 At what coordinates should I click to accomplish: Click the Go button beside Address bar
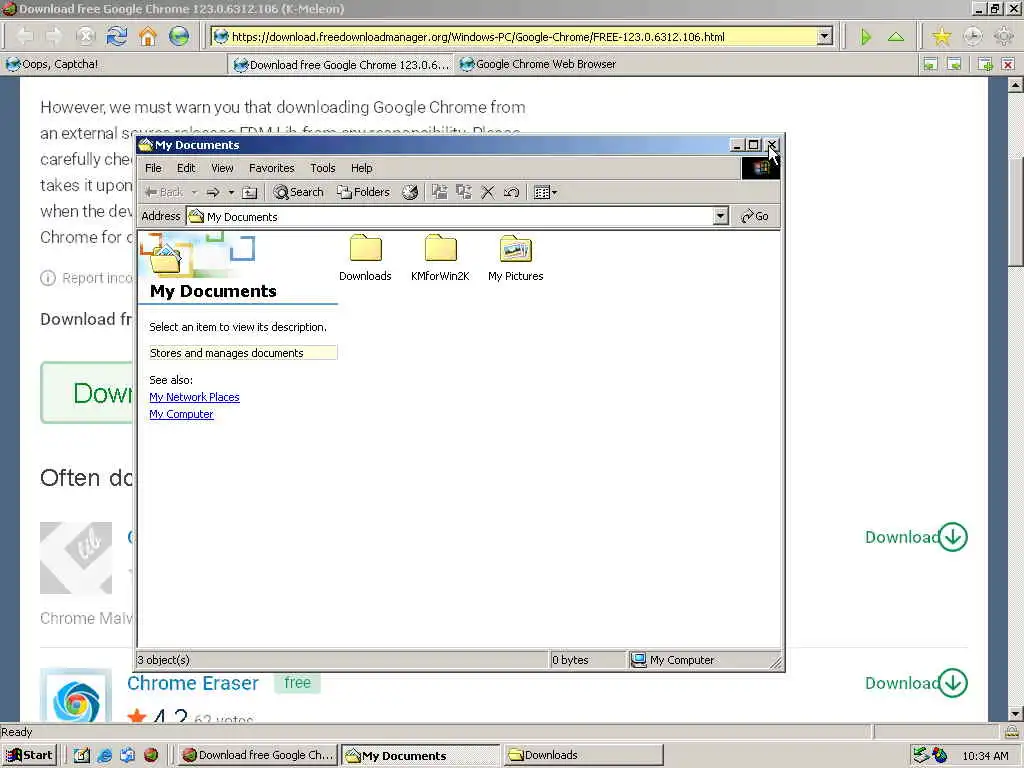(755, 216)
